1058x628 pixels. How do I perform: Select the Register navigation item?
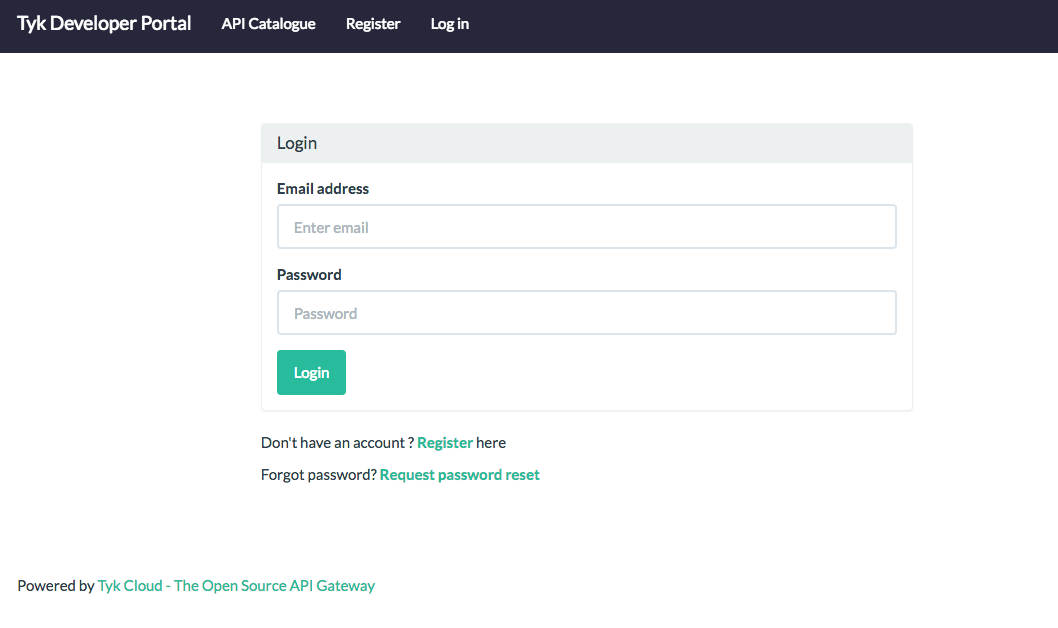point(373,23)
